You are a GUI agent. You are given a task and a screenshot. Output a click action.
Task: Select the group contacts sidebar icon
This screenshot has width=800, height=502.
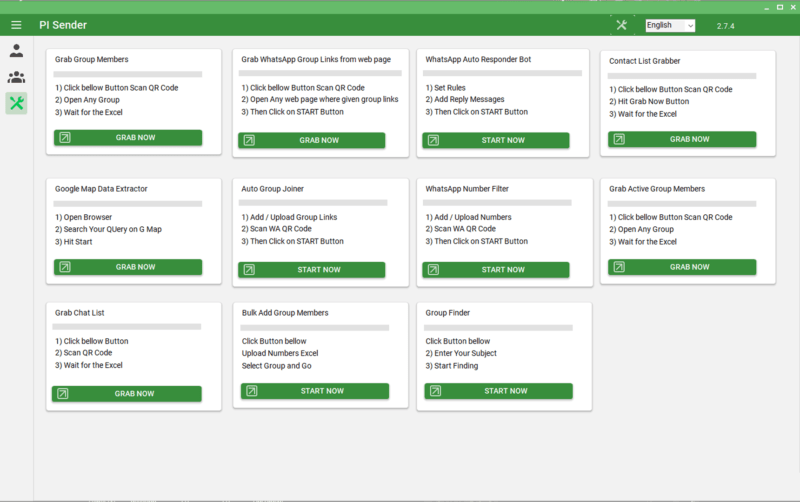click(x=16, y=77)
